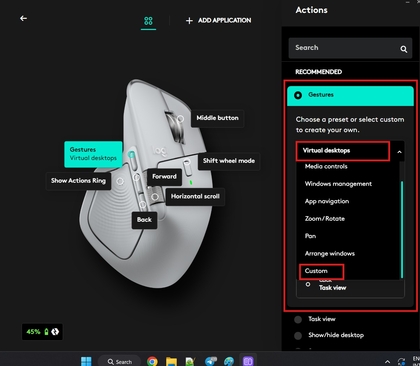Click the horizontal scroll wheel hotspot
Screen dimensions: 420x366
pos(155,197)
